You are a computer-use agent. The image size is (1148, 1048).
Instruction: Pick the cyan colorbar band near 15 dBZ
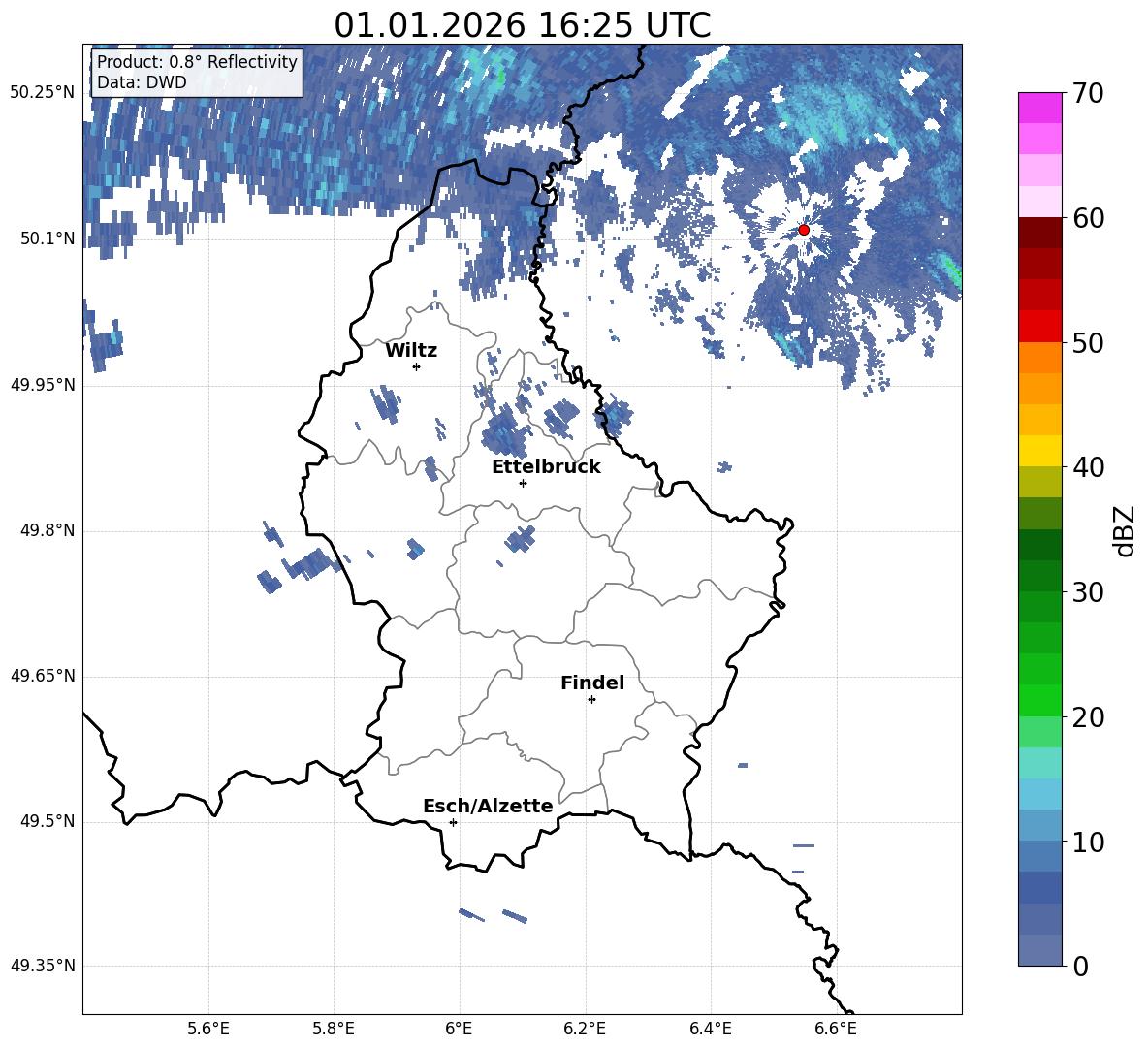click(x=1039, y=763)
